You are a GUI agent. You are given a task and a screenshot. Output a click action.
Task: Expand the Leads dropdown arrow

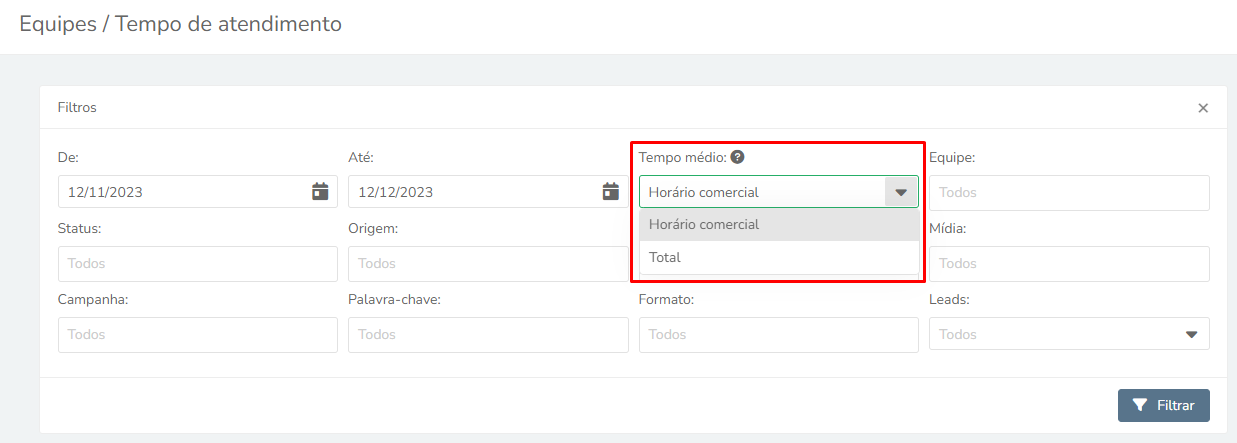coord(1191,334)
